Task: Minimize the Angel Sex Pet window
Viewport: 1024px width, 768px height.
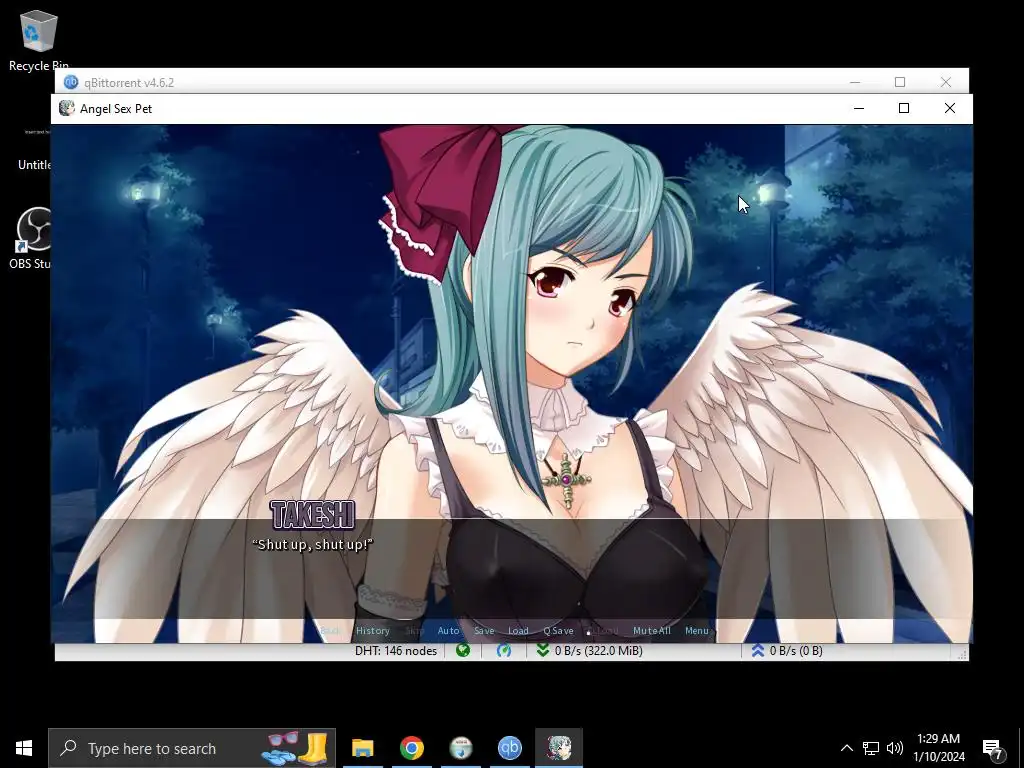Action: point(859,108)
